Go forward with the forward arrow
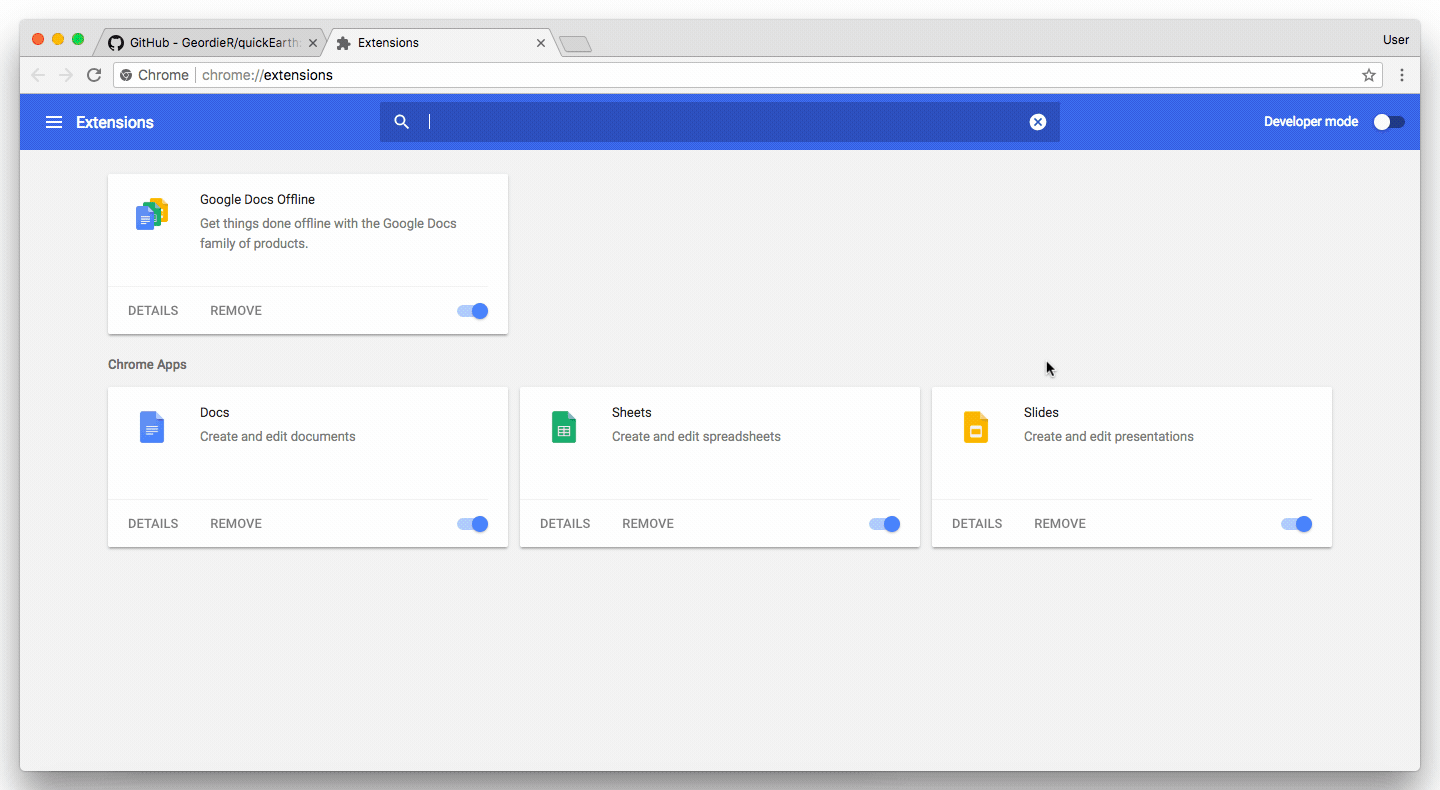 (x=66, y=75)
